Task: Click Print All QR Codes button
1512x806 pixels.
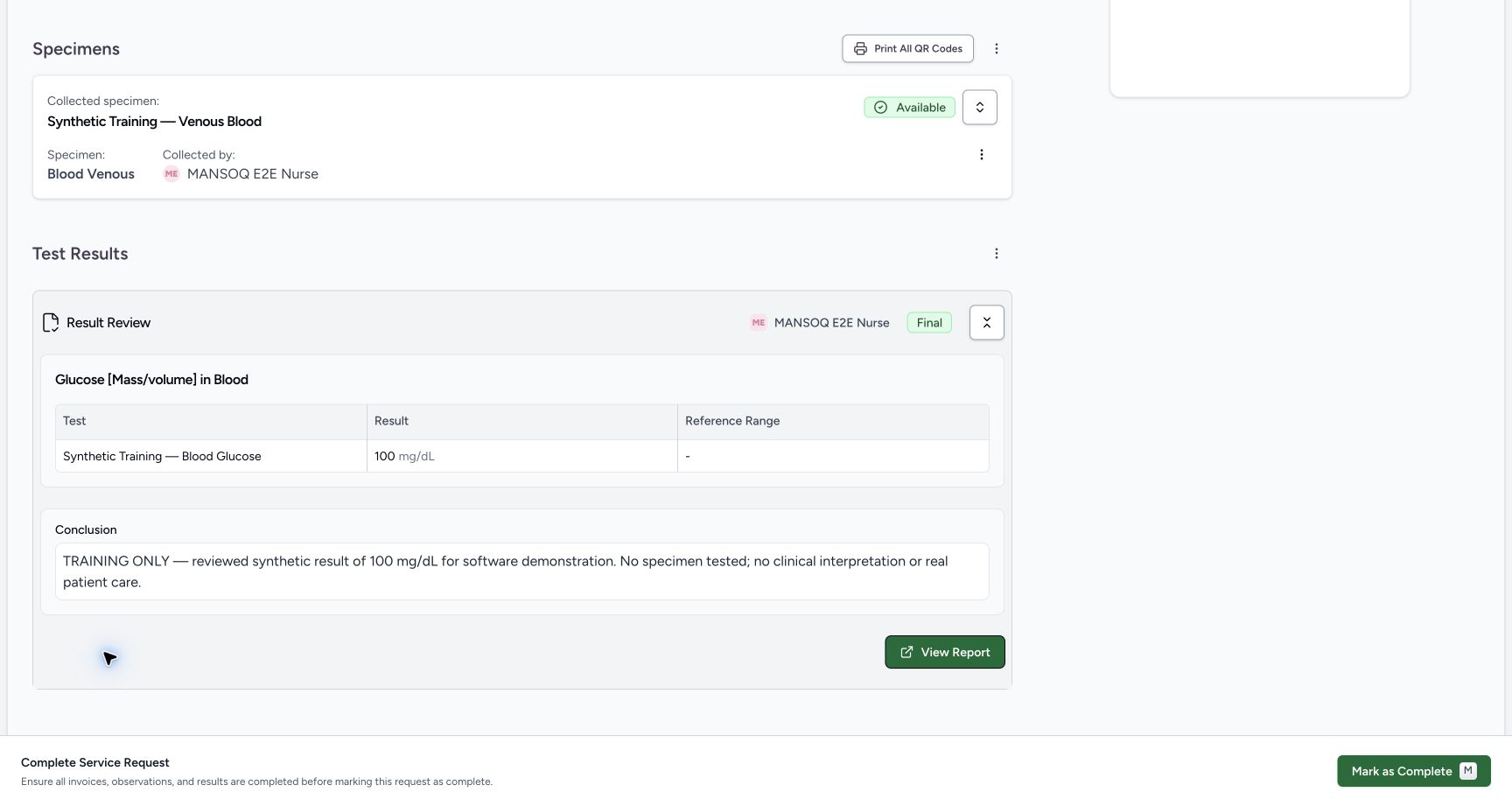Action: click(x=907, y=49)
